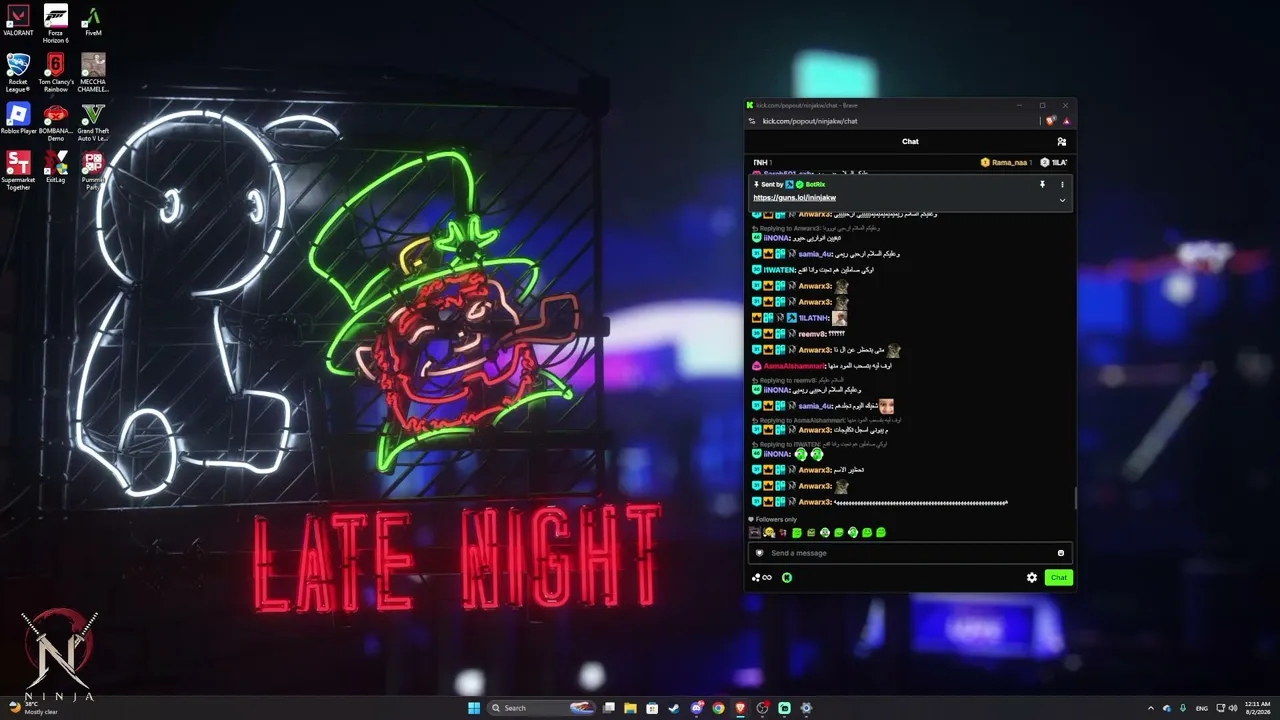Open File Explorer from taskbar
The width and height of the screenshot is (1280, 720).
tap(630, 708)
